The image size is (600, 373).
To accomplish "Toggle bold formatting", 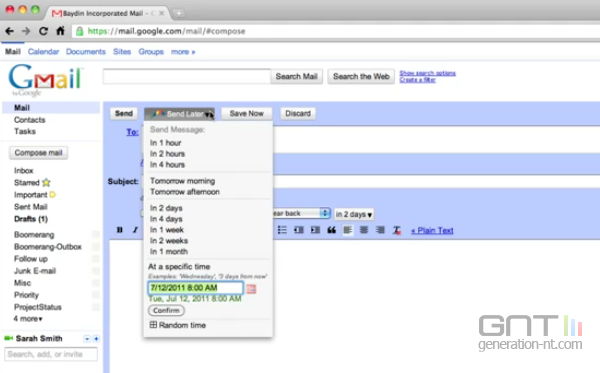I will 120,230.
